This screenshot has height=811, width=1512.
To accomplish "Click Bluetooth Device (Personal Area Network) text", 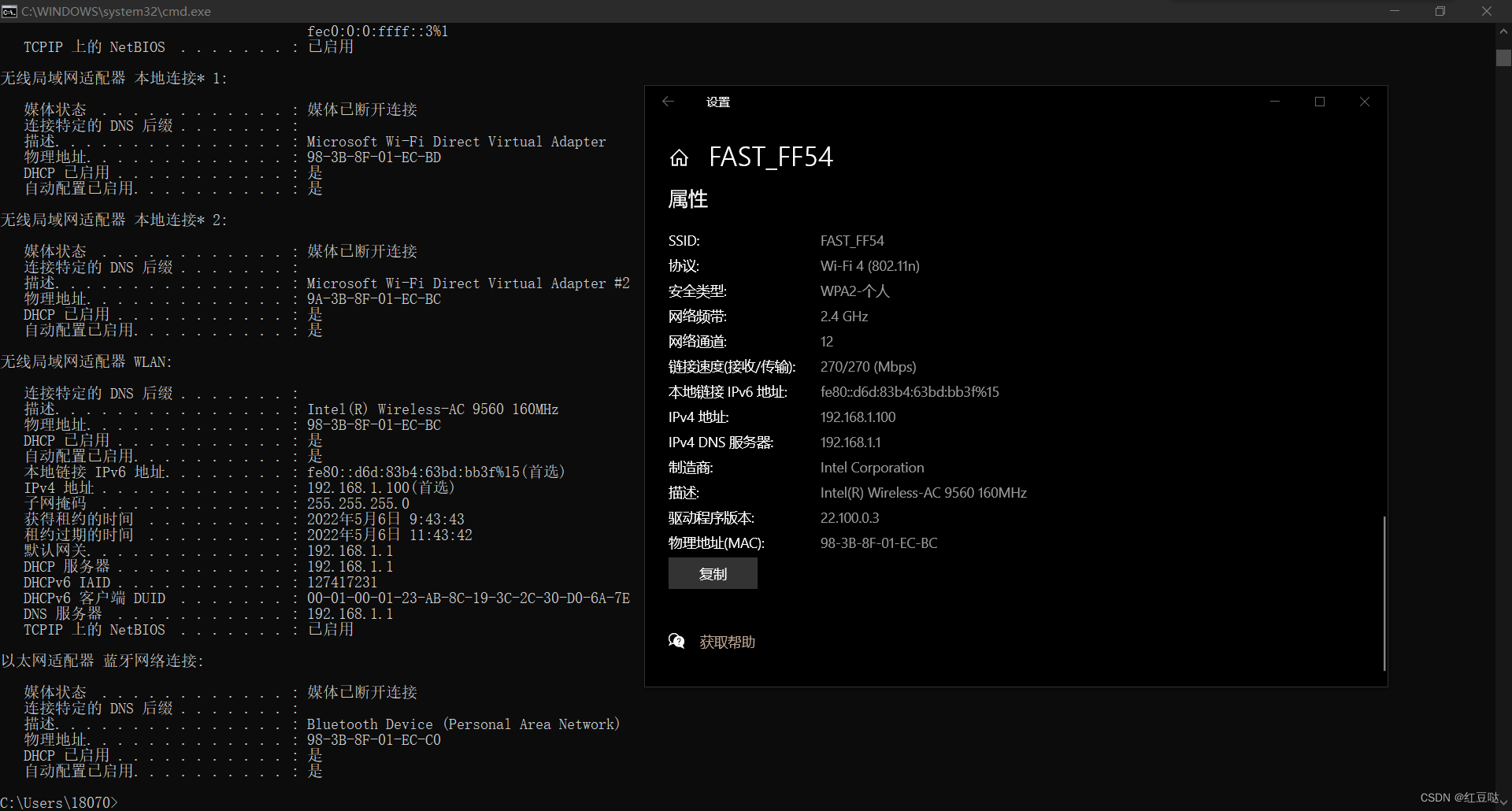I will 464,724.
